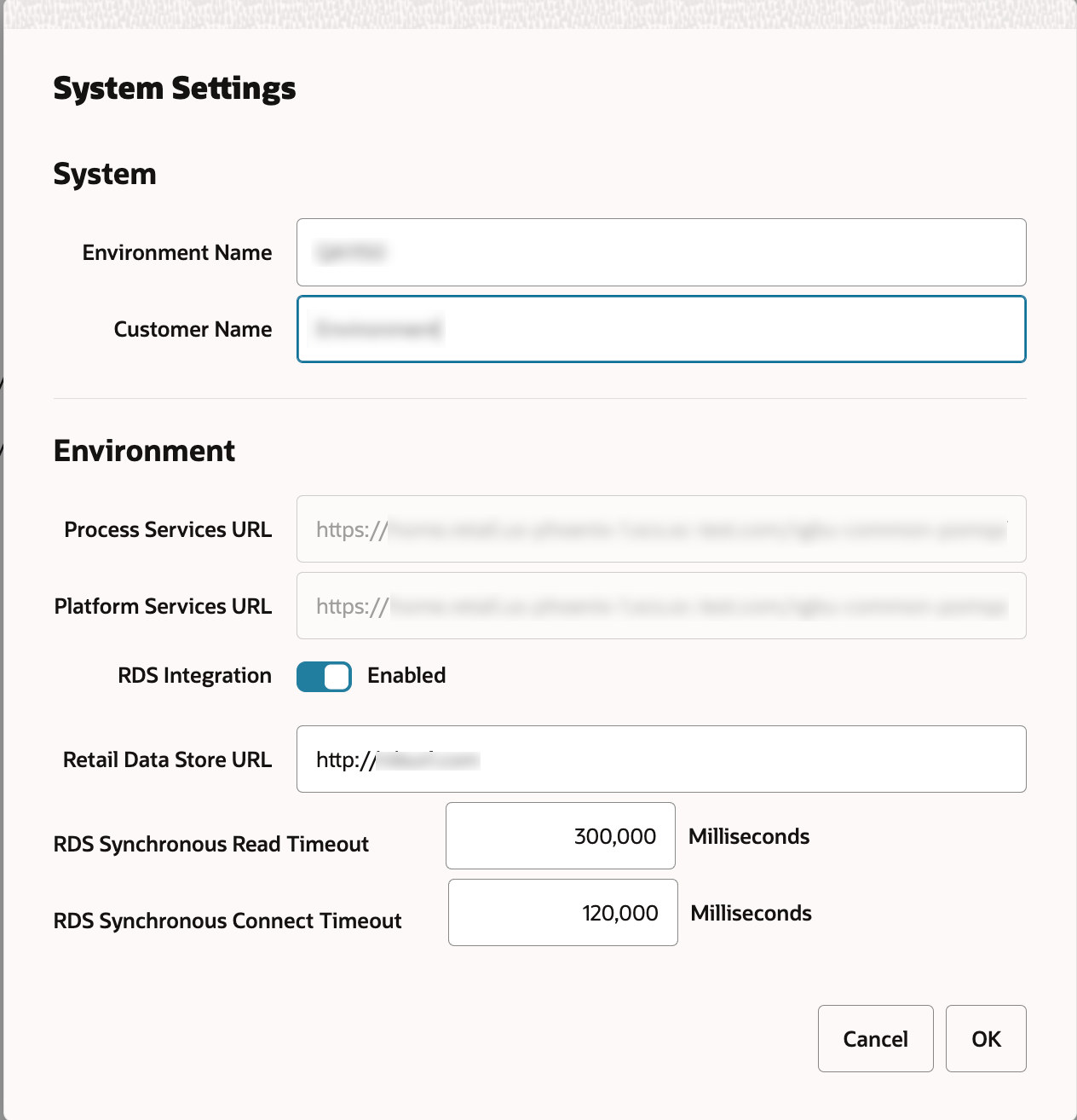Click the RDS Synchronous Connect Timeout label
The width and height of the screenshot is (1077, 1120).
(227, 921)
